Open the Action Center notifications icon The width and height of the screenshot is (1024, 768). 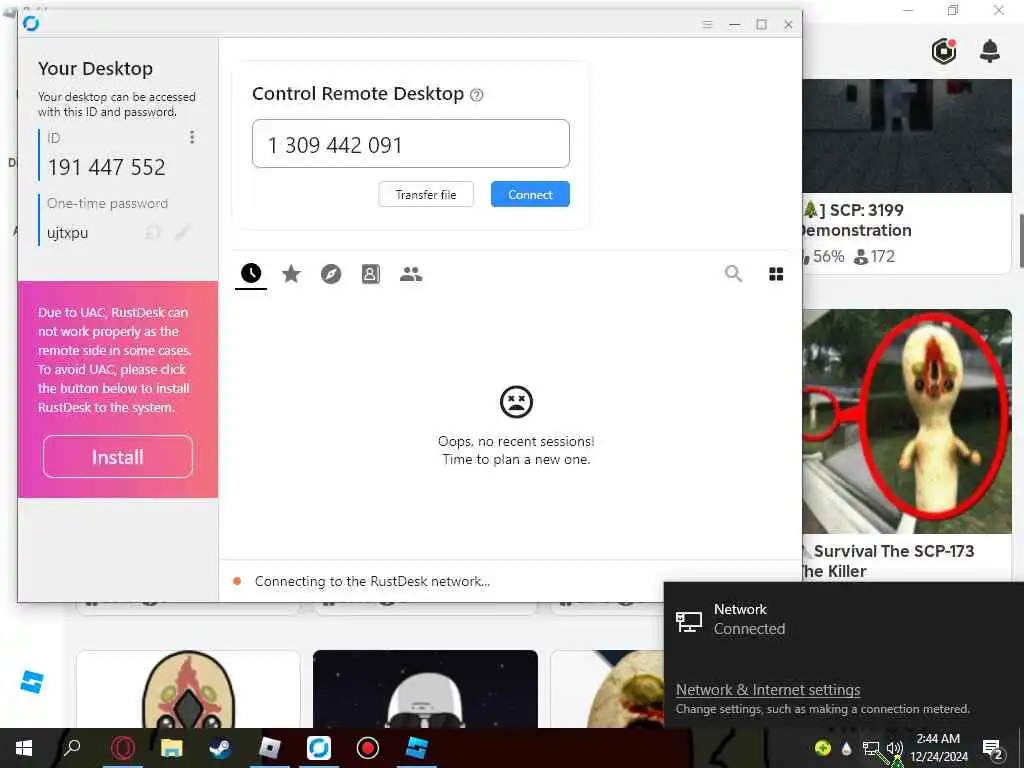[993, 748]
